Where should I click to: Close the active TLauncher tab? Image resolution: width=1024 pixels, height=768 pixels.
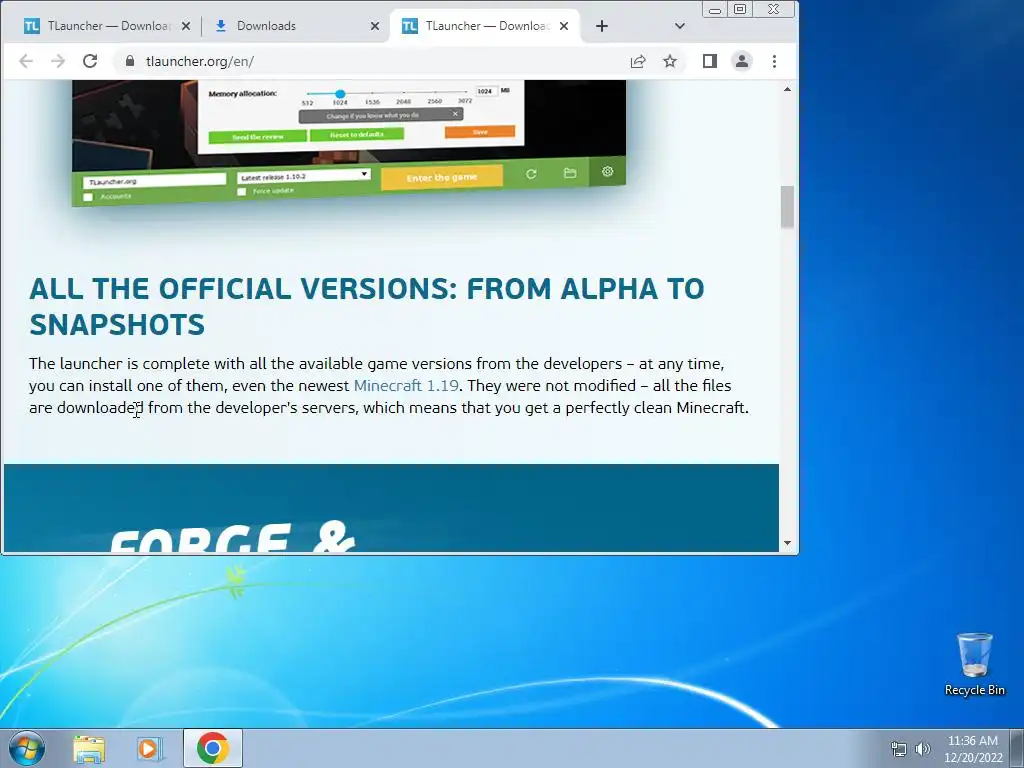point(564,26)
